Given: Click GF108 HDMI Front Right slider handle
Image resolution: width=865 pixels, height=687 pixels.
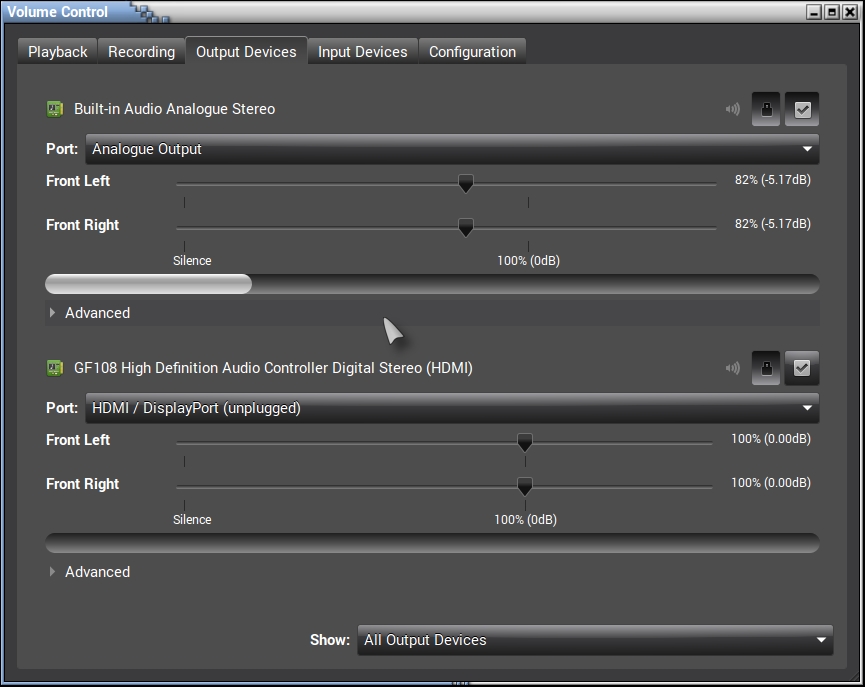Looking at the screenshot, I should [524, 486].
